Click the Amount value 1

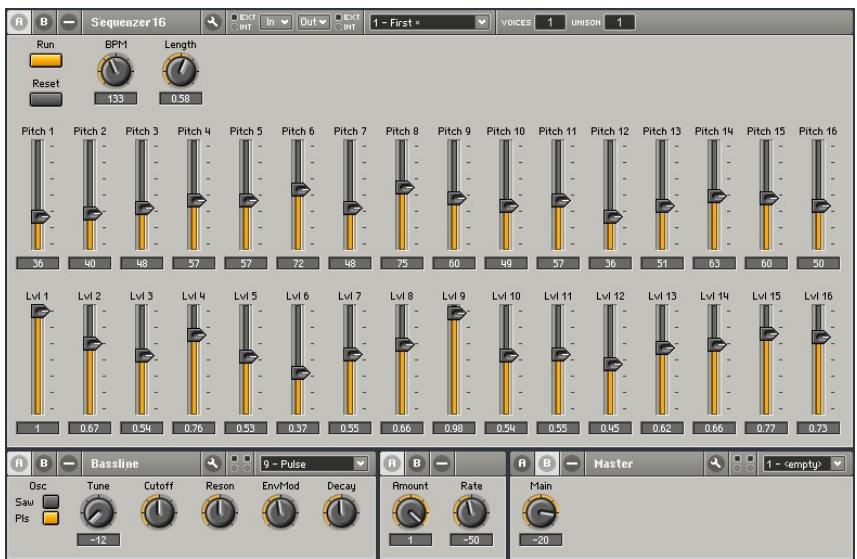(410, 540)
